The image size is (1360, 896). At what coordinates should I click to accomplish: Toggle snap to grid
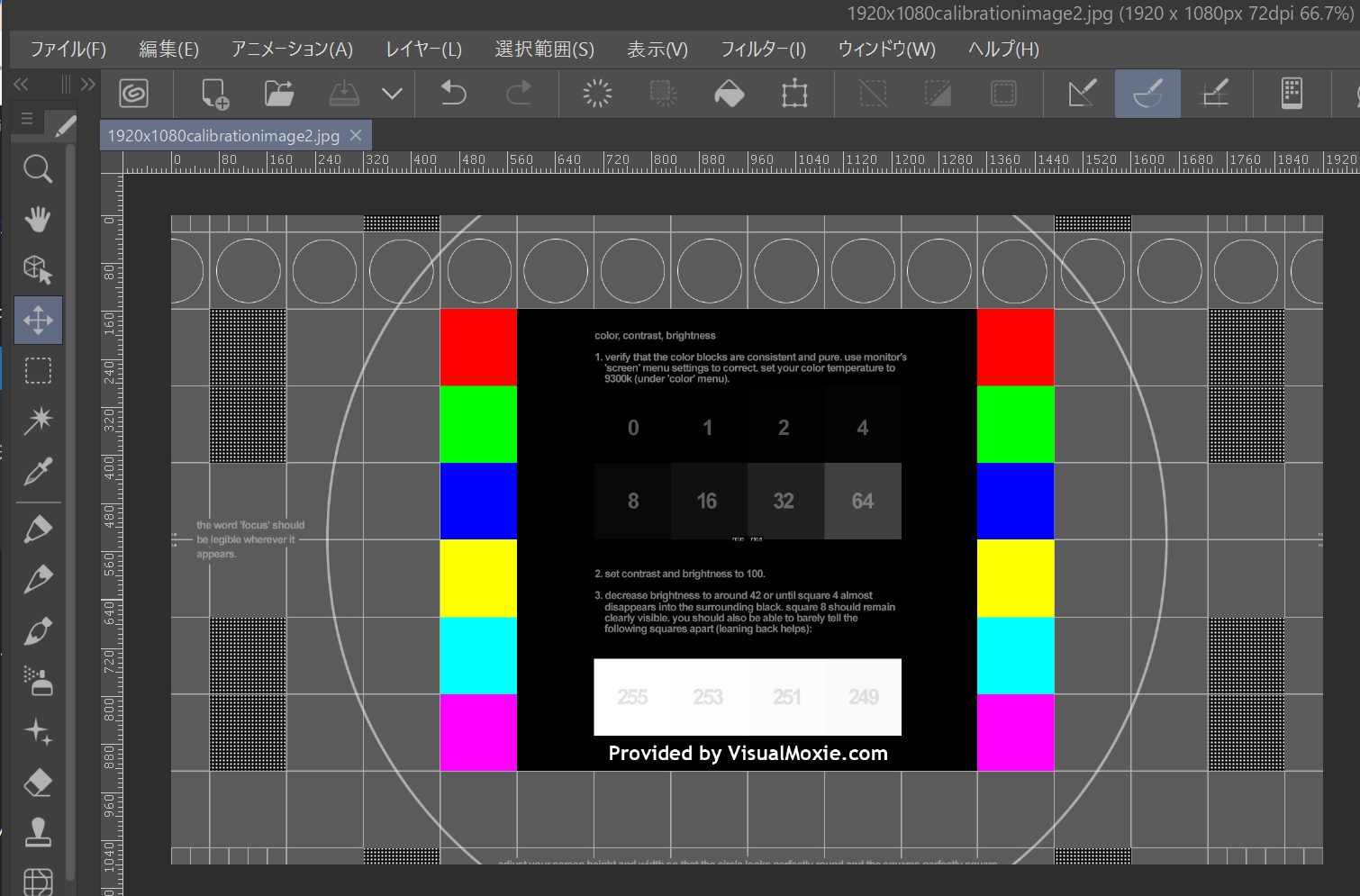[1214, 94]
